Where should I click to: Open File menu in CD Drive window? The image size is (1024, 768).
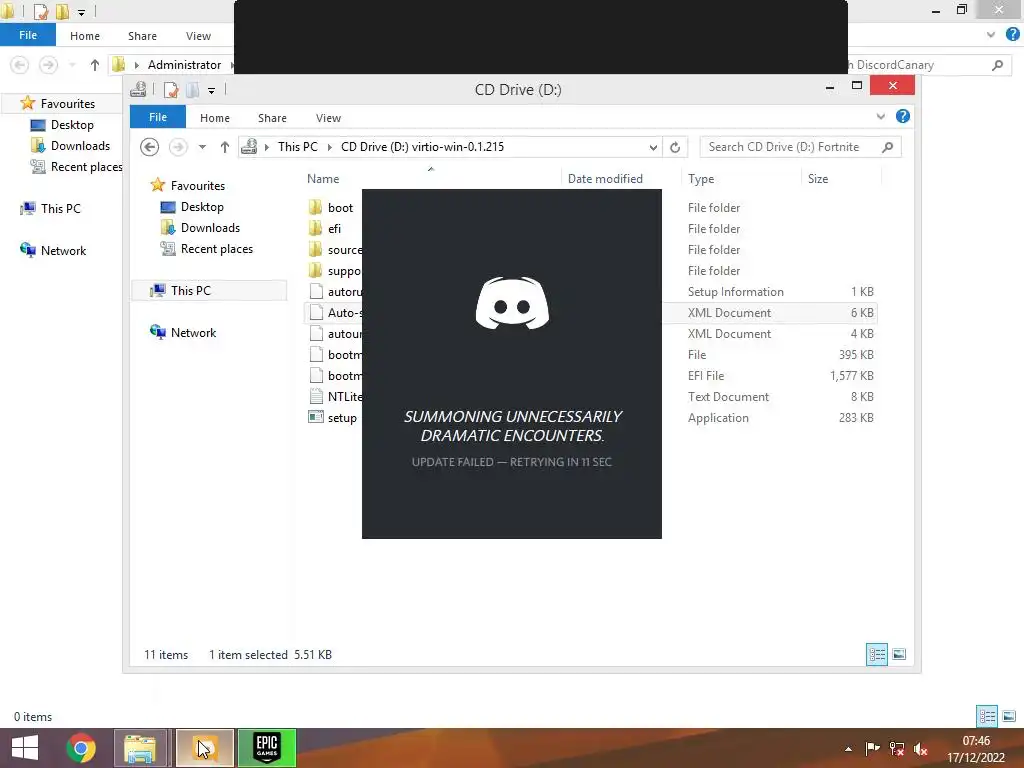(157, 117)
